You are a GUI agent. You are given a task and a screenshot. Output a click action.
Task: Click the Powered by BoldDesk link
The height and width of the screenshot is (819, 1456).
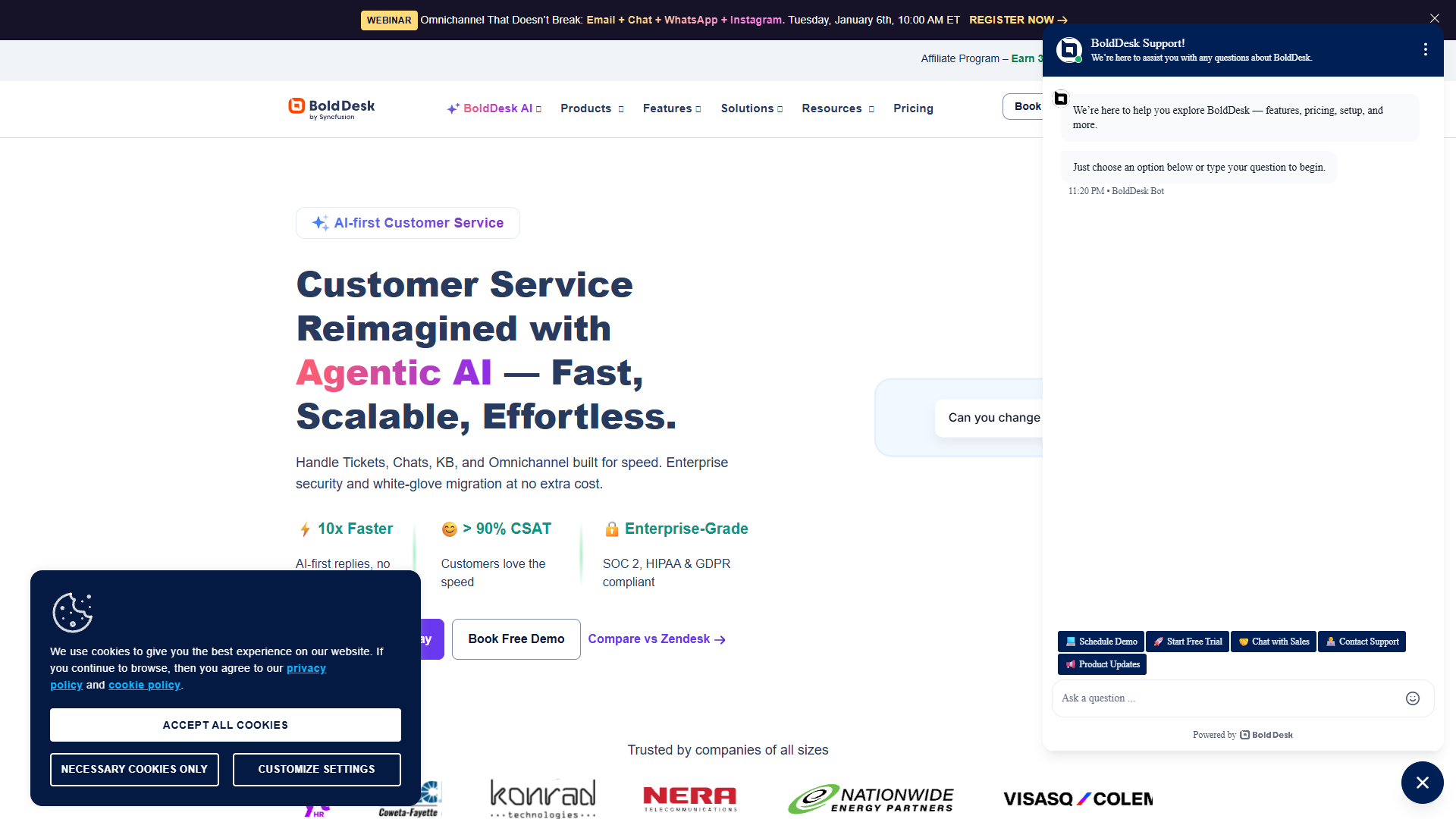(1243, 735)
